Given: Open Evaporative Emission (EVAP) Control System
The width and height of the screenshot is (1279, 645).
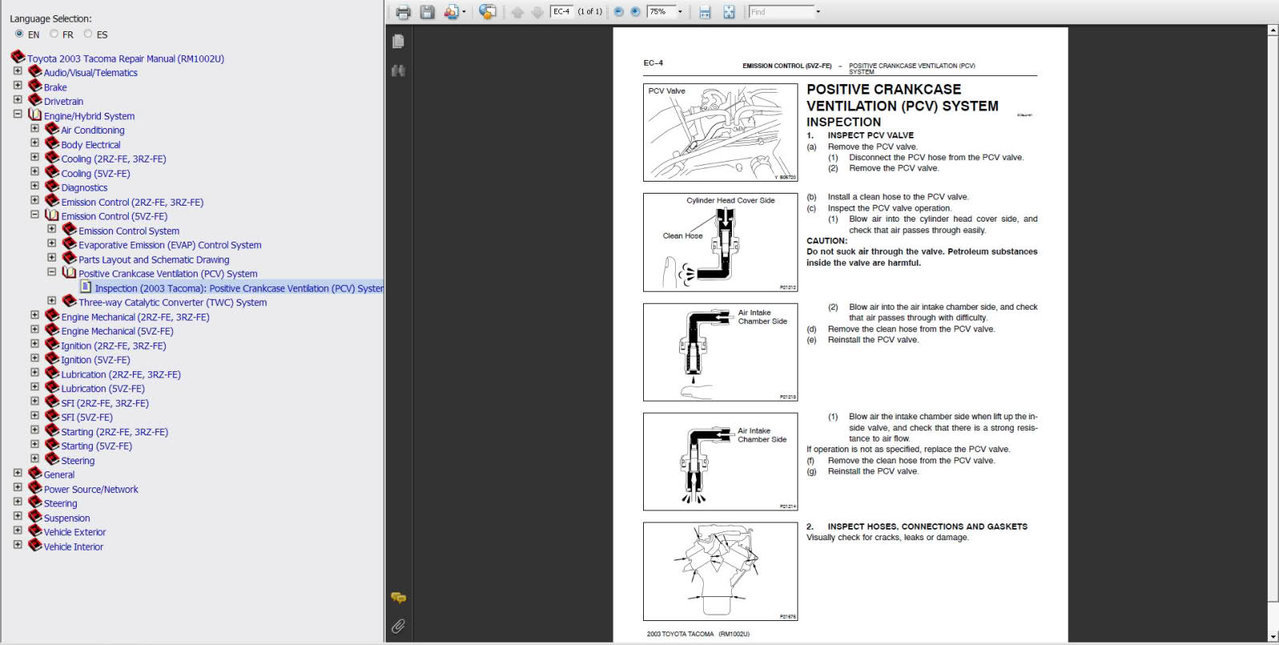Looking at the screenshot, I should [170, 245].
